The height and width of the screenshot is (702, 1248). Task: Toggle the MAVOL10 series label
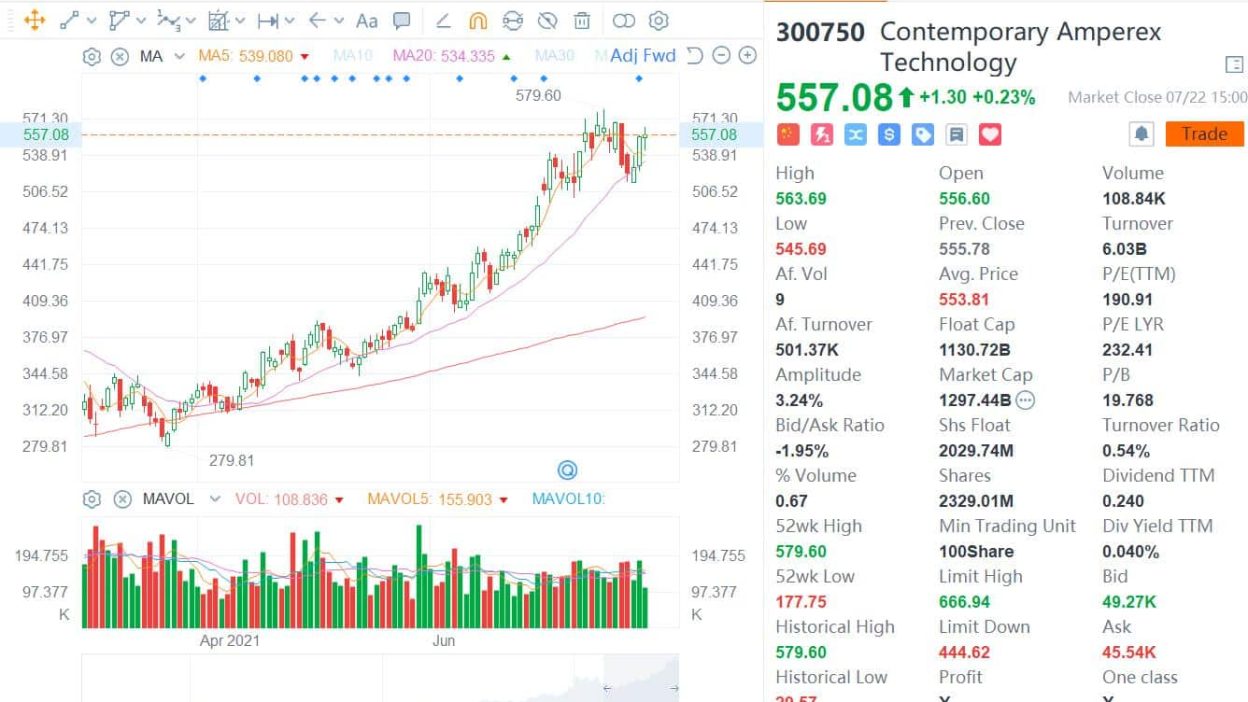[x=568, y=499]
